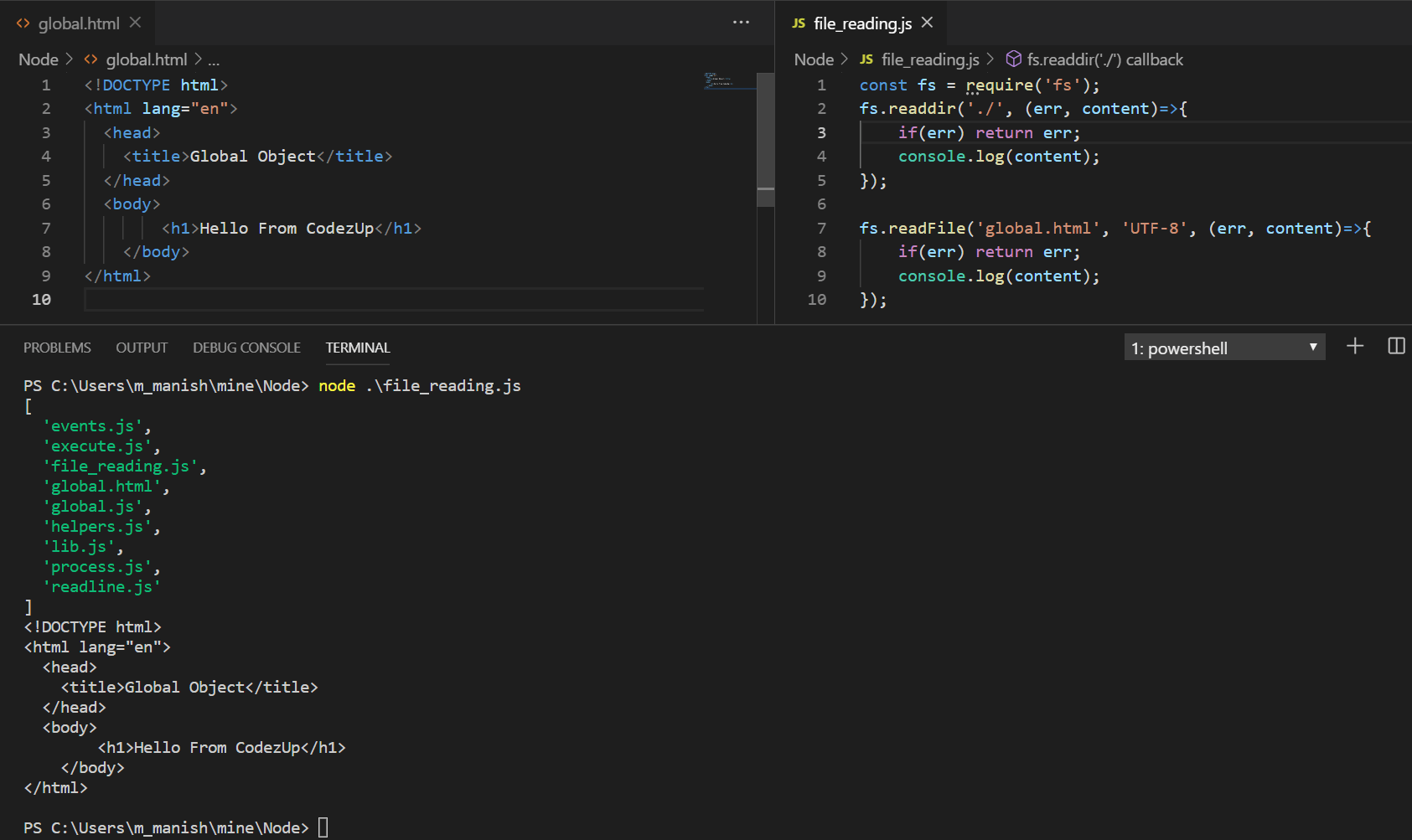The width and height of the screenshot is (1412, 840).
Task: Click the HTML icon in left breadcrumb
Action: [x=91, y=59]
